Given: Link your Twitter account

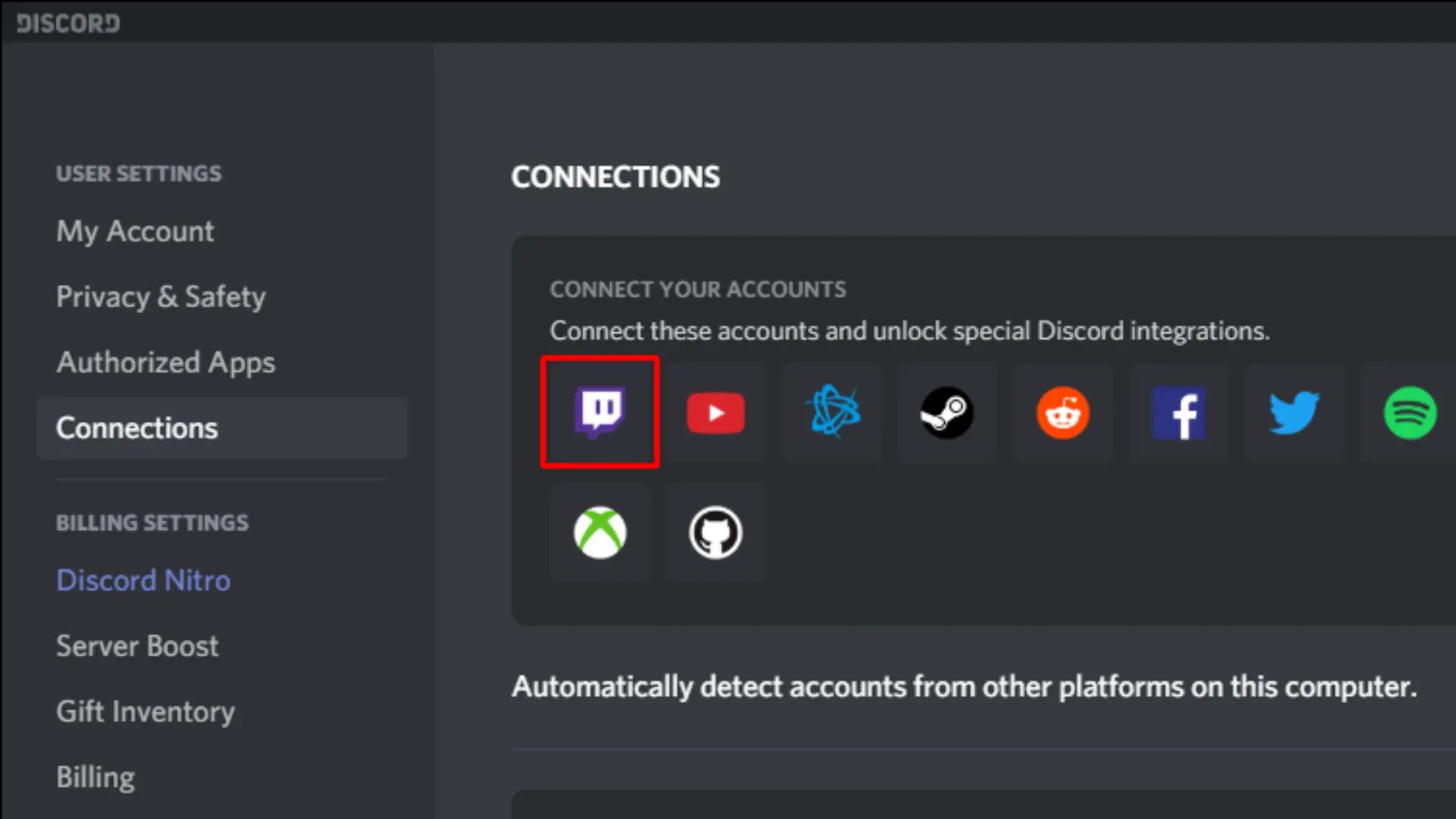Looking at the screenshot, I should (1294, 413).
